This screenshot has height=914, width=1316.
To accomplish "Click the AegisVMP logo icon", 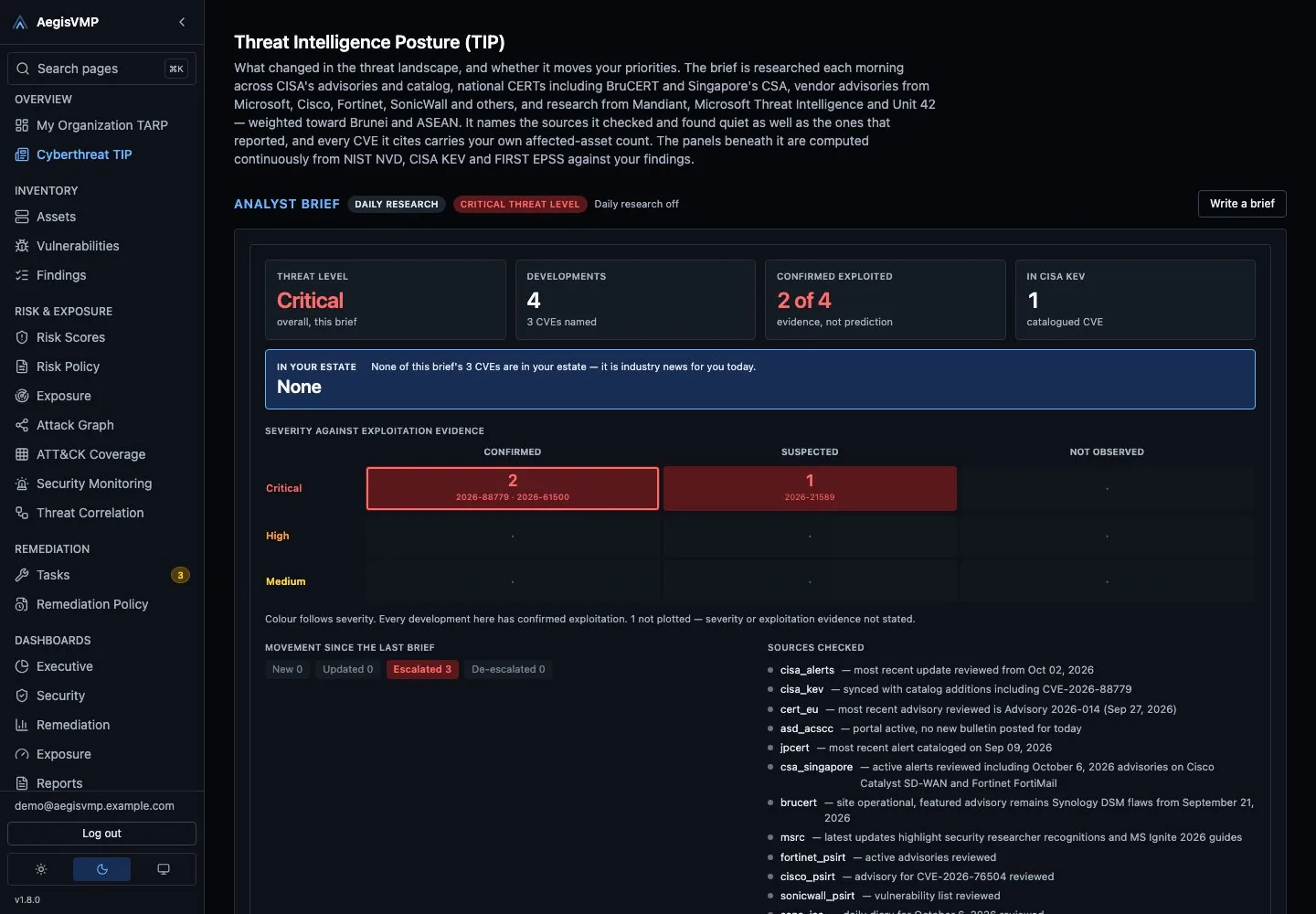I will (x=20, y=22).
